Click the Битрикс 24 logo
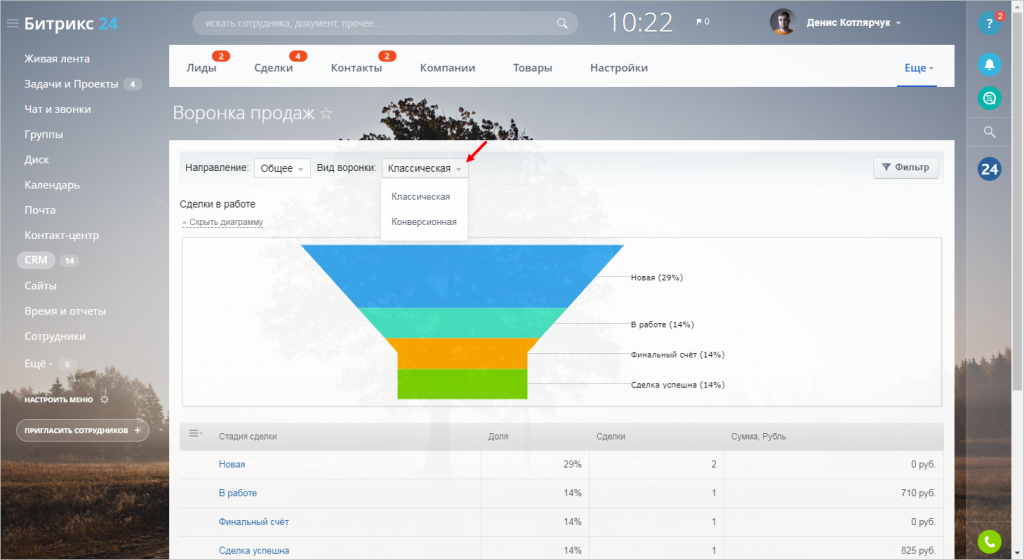1024x560 pixels. [x=71, y=23]
